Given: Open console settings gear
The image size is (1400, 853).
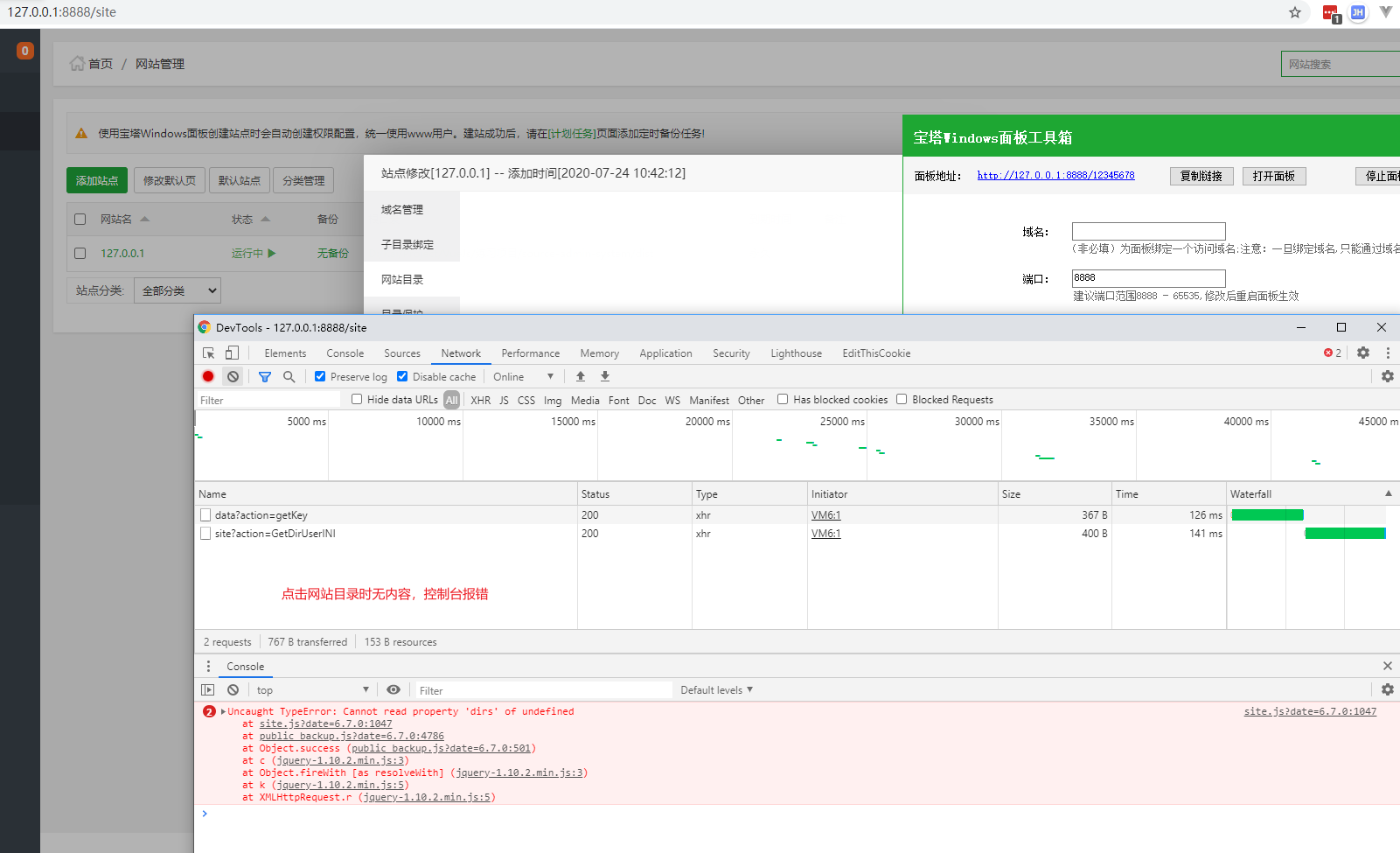Looking at the screenshot, I should click(1388, 689).
